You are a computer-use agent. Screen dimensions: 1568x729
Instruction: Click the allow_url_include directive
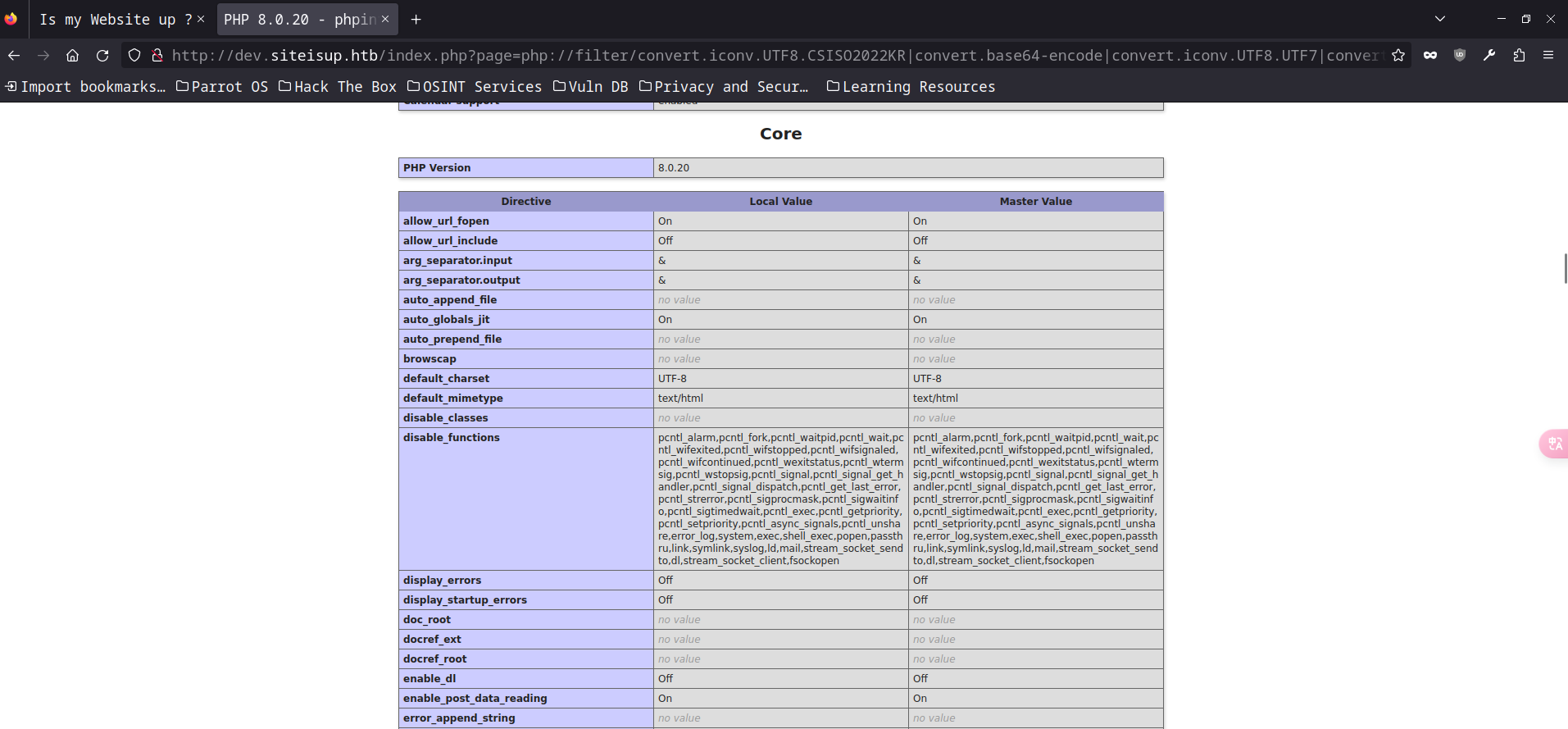(x=450, y=240)
